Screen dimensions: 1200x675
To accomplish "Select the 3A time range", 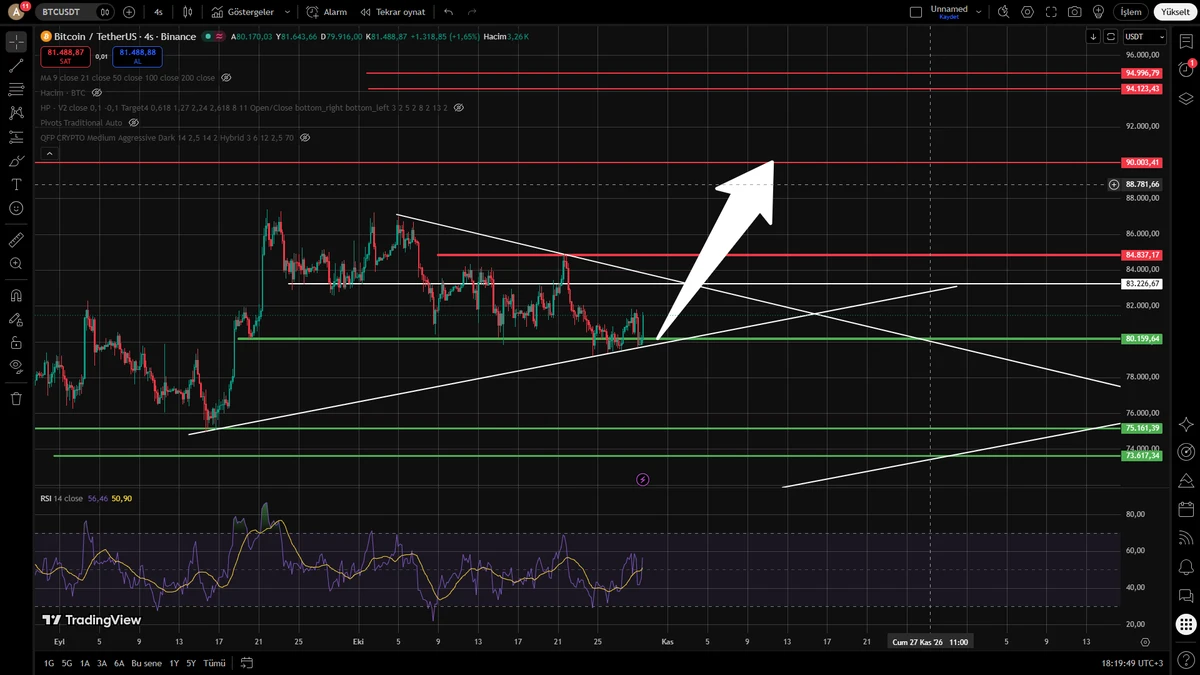I will point(101,663).
